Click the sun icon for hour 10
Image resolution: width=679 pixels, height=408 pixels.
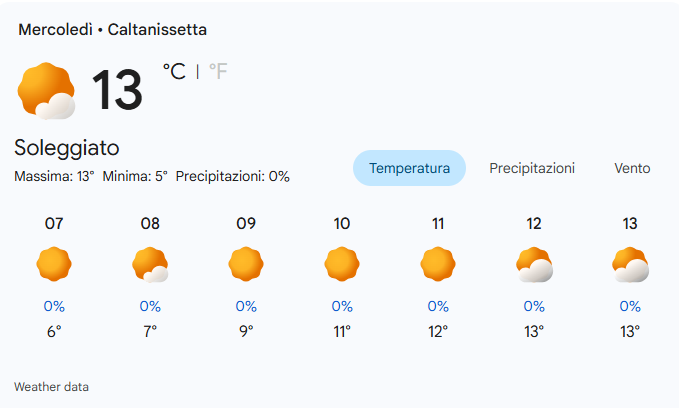pos(342,264)
